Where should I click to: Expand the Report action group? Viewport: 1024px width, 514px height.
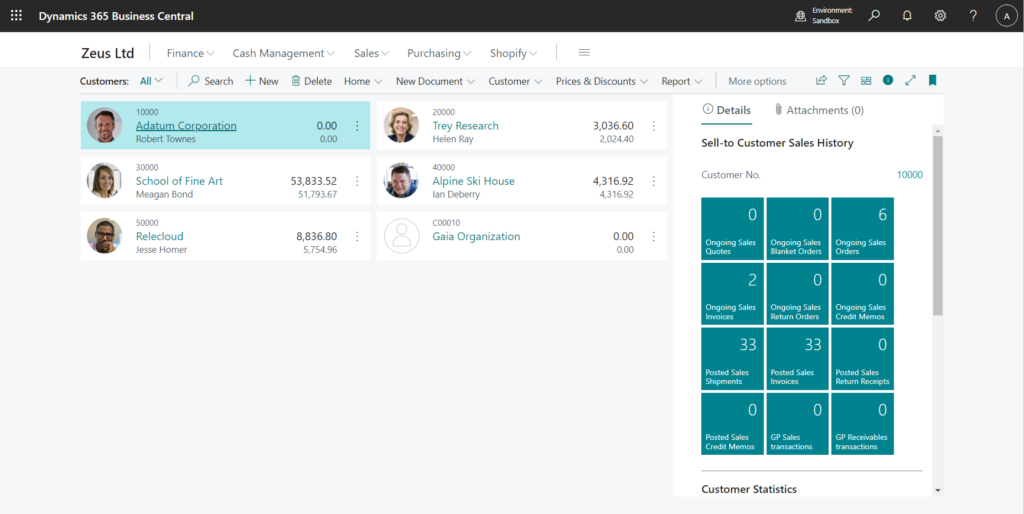(682, 81)
